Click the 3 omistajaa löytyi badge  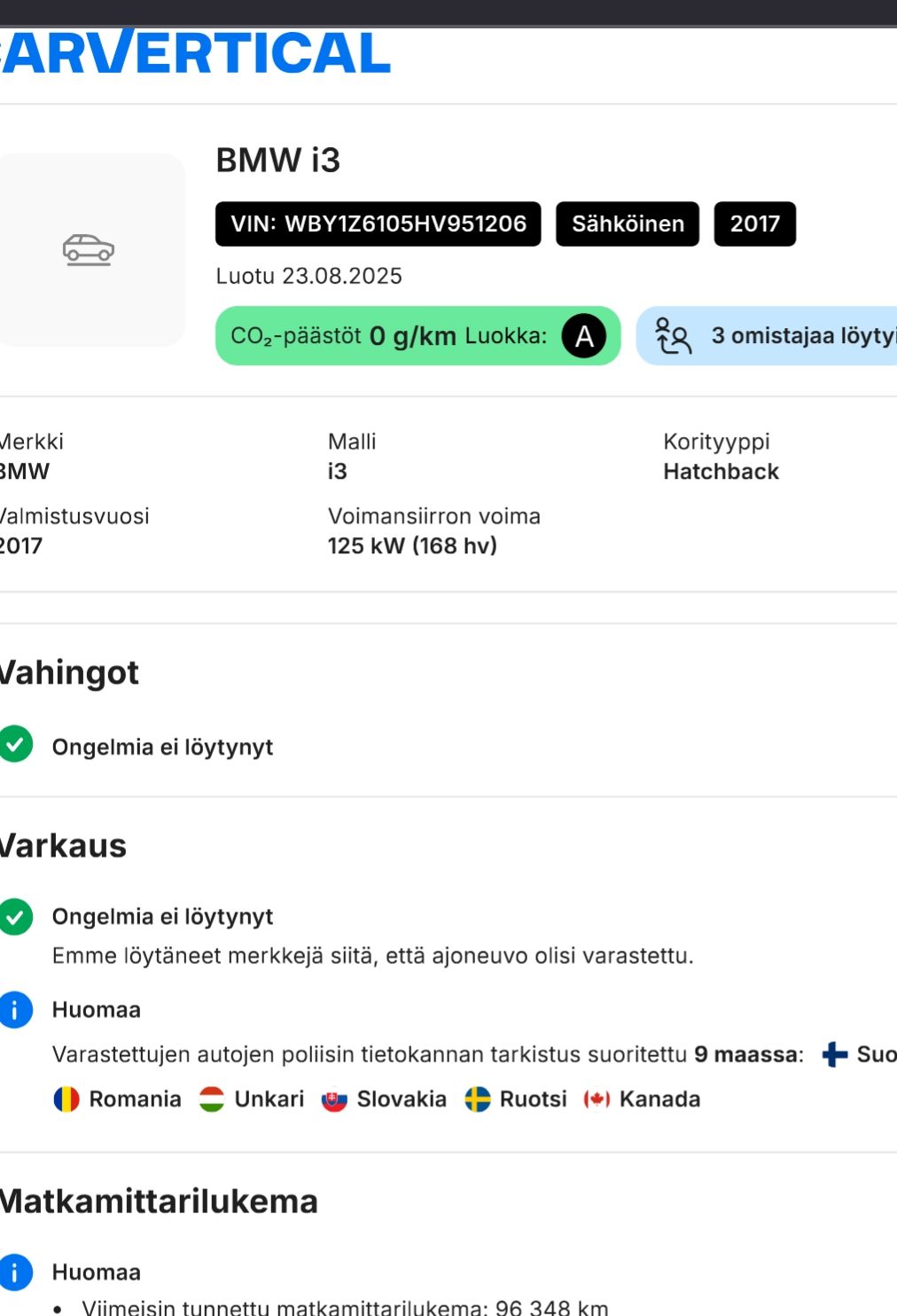point(767,336)
